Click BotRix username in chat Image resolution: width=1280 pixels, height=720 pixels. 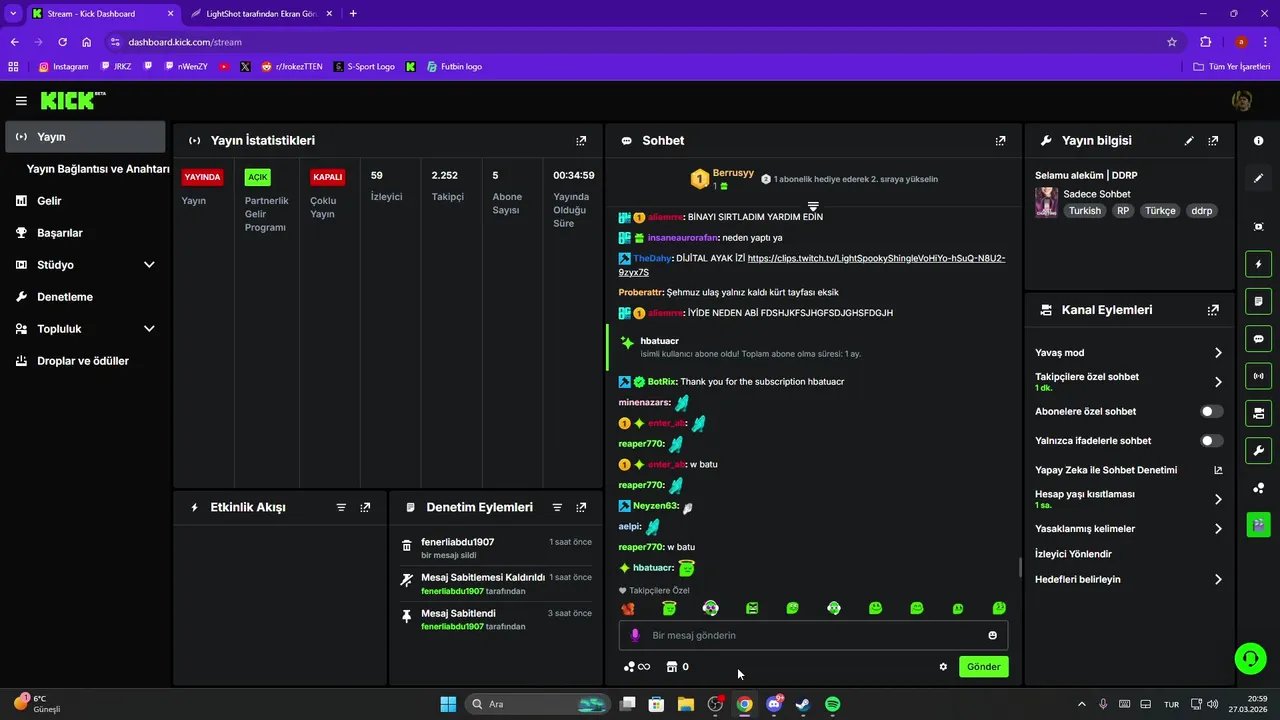tap(661, 382)
